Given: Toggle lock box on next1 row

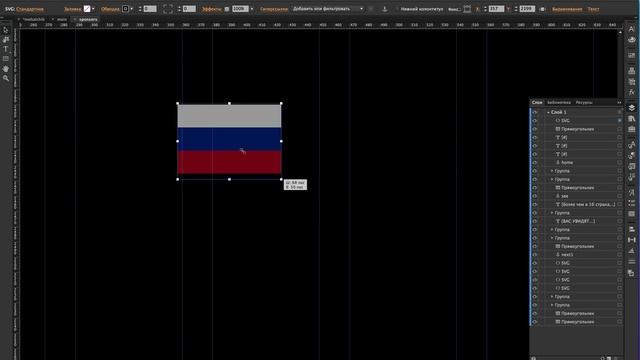Looking at the screenshot, I should pyautogui.click(x=620, y=255).
